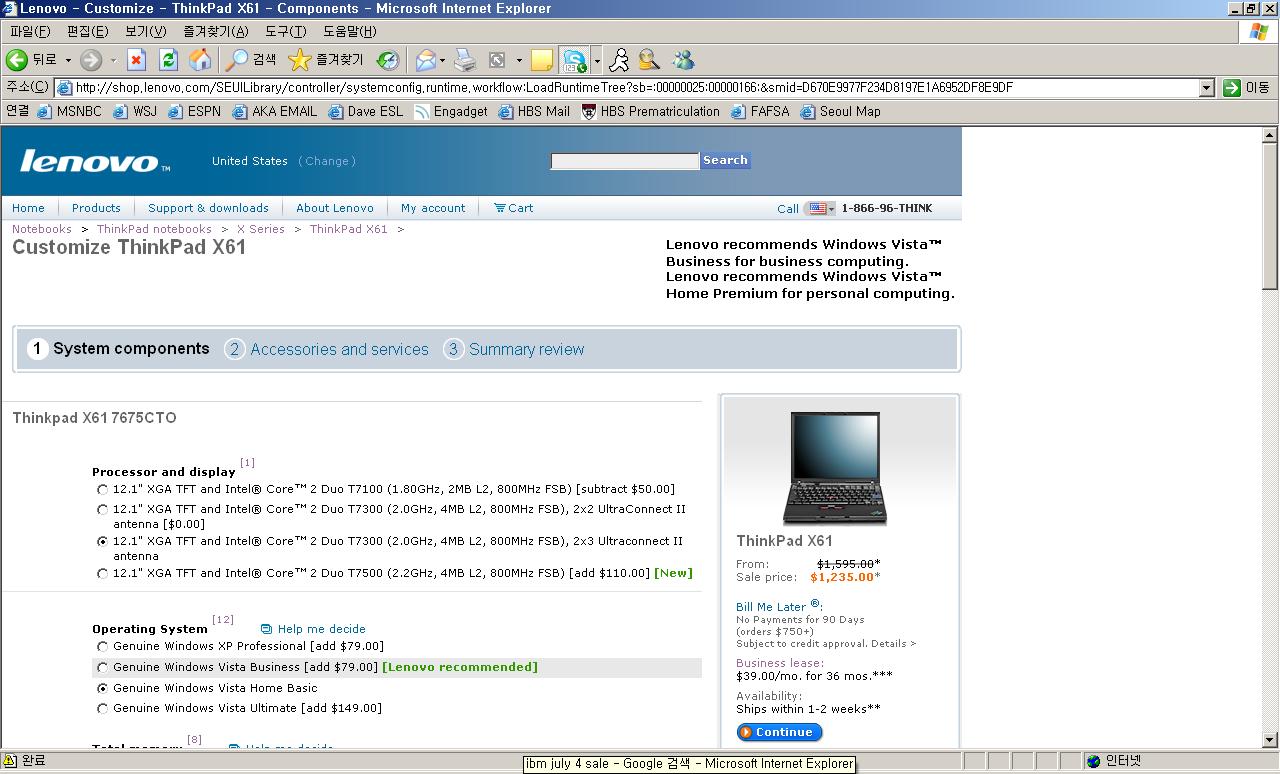Viewport: 1280px width, 774px height.
Task: Click the Lenovo logo
Action: coord(95,161)
